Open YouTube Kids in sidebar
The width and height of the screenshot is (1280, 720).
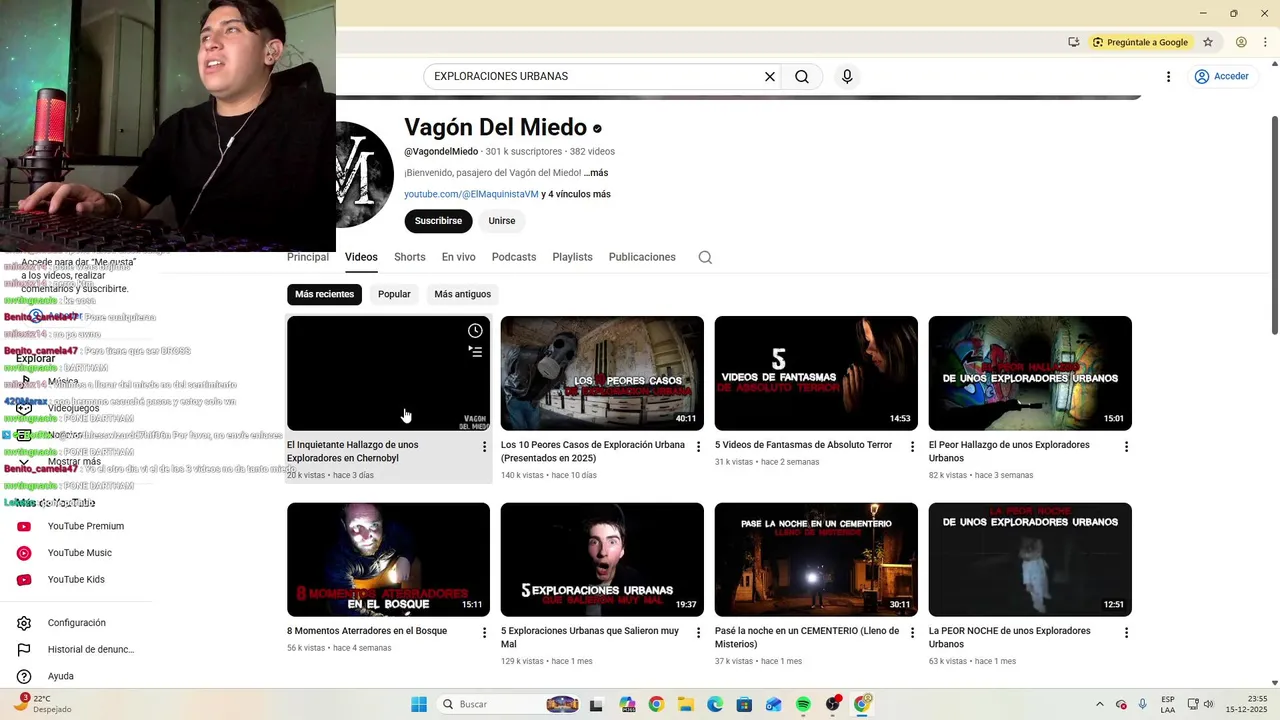coord(77,580)
